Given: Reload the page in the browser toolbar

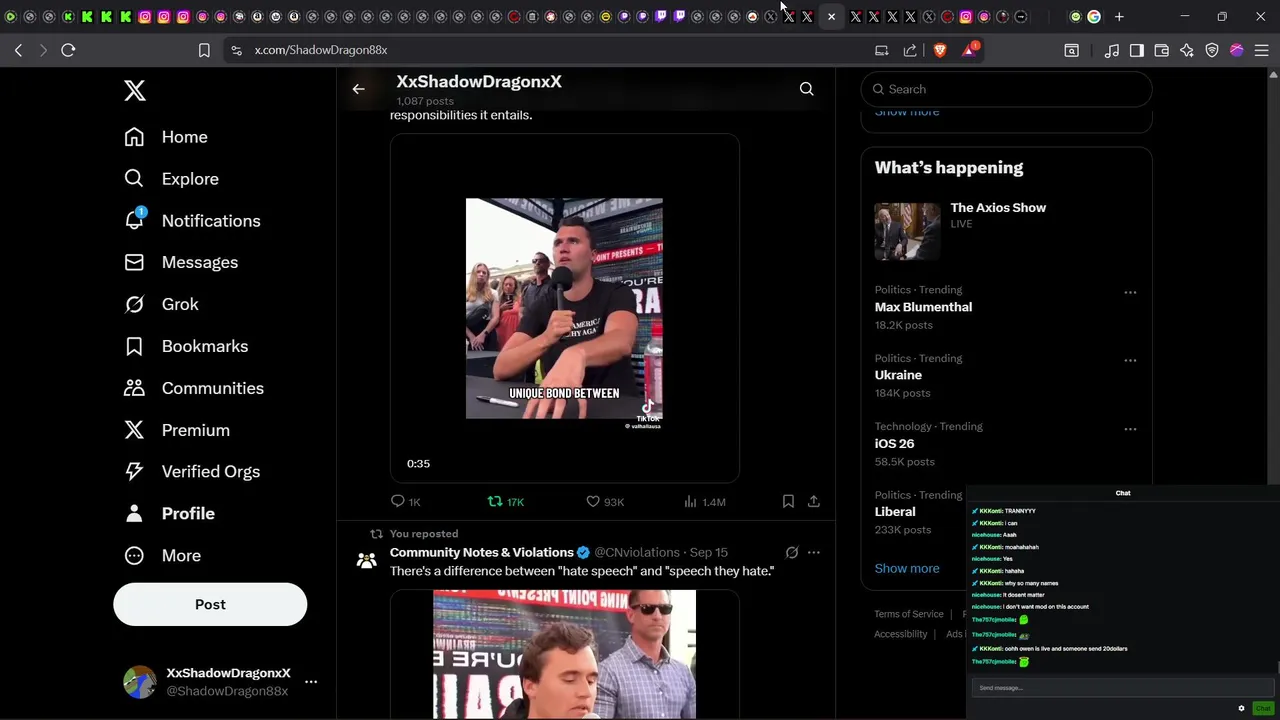Looking at the screenshot, I should (x=68, y=50).
